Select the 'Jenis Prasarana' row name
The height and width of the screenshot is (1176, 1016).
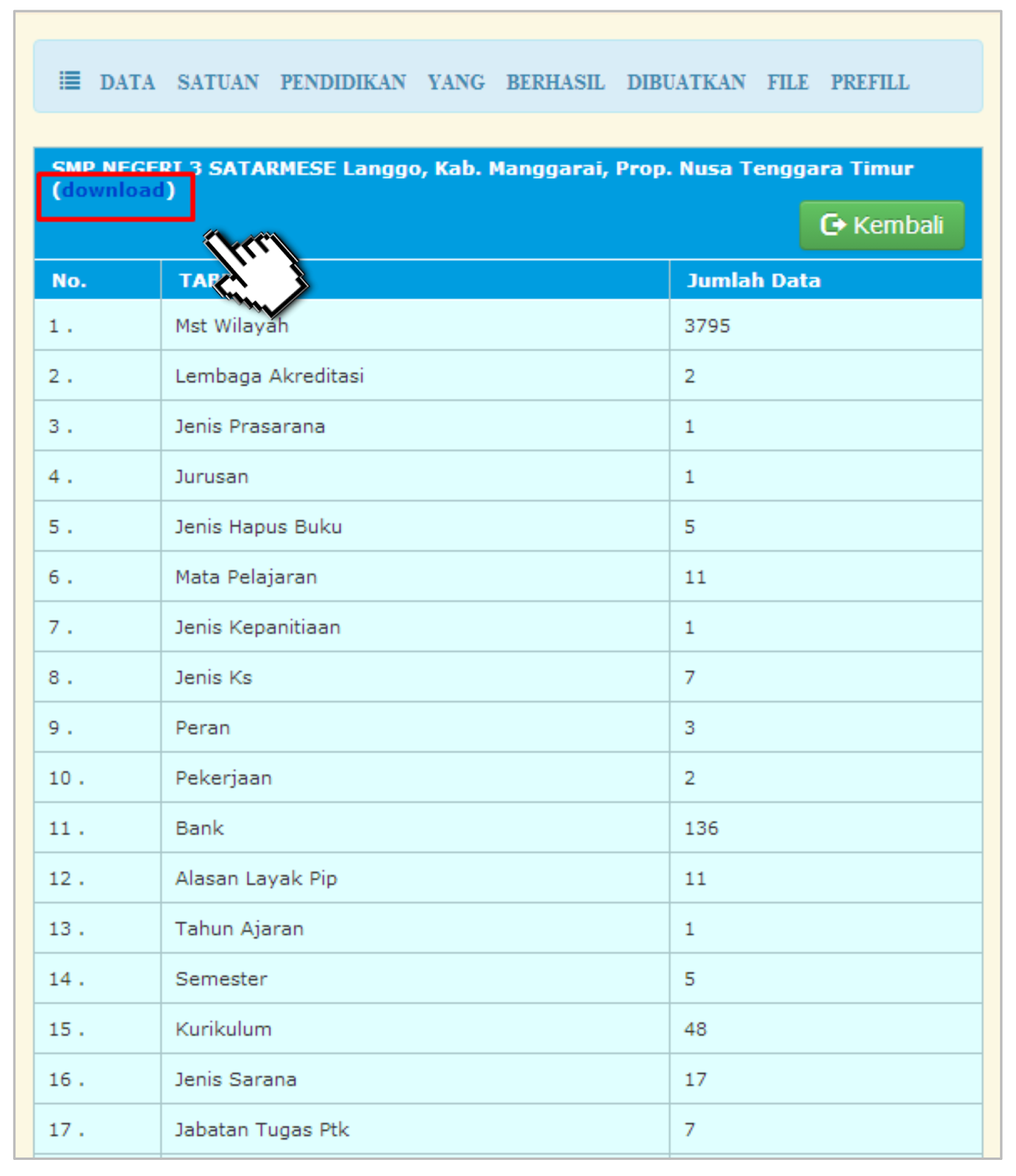[x=250, y=426]
